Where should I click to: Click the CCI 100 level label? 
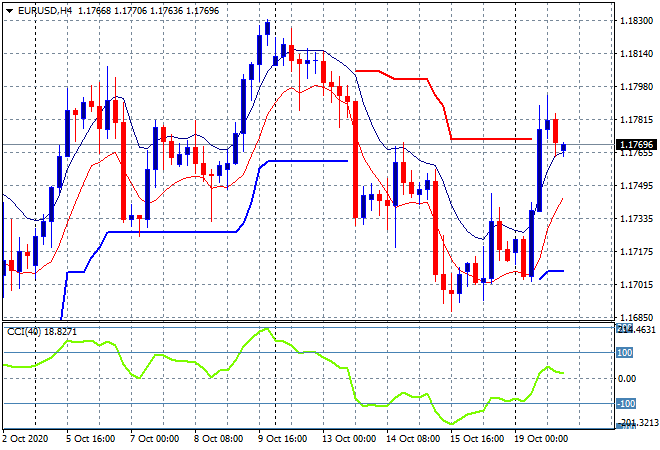(625, 353)
